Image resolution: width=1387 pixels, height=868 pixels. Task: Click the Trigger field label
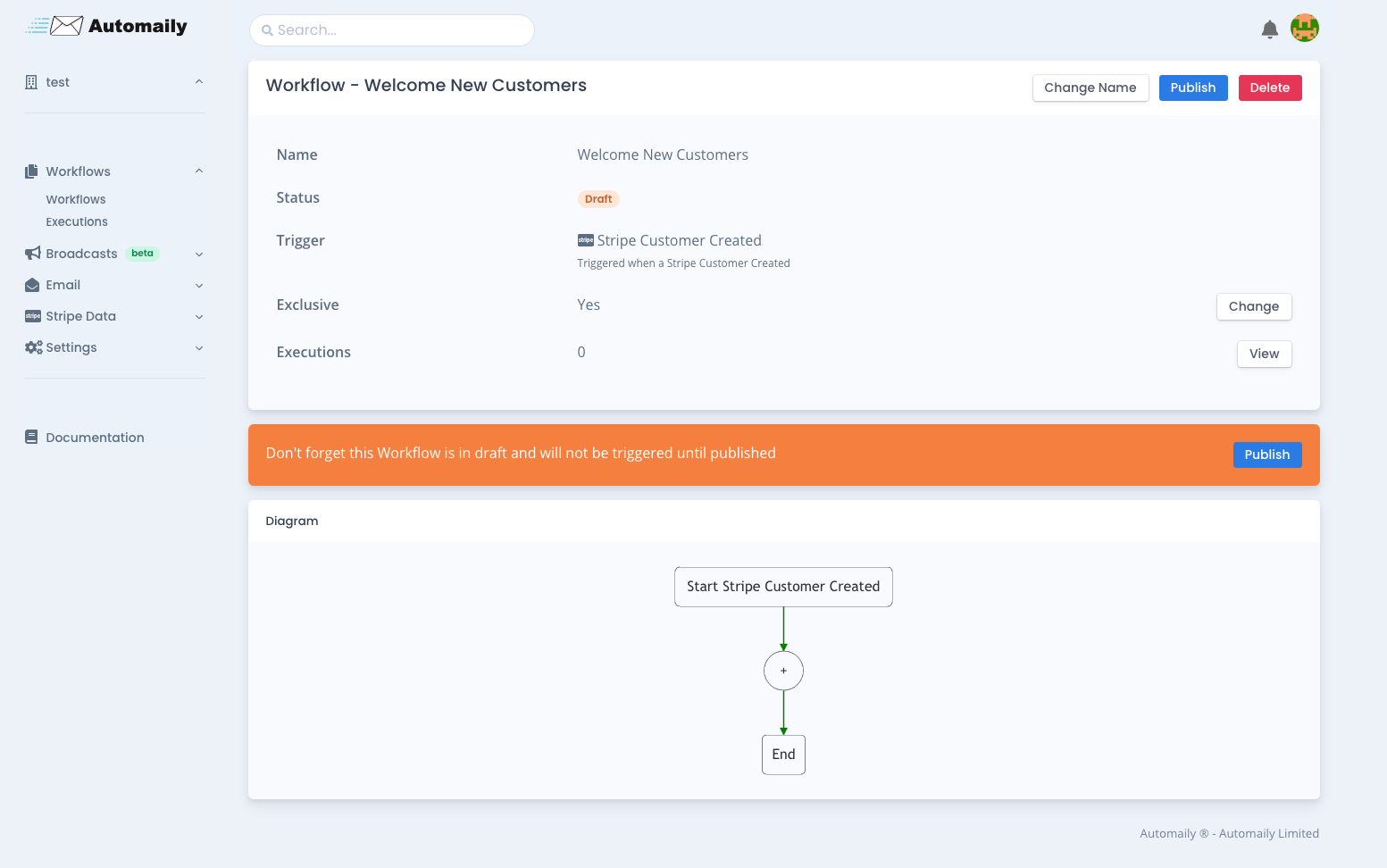[301, 240]
